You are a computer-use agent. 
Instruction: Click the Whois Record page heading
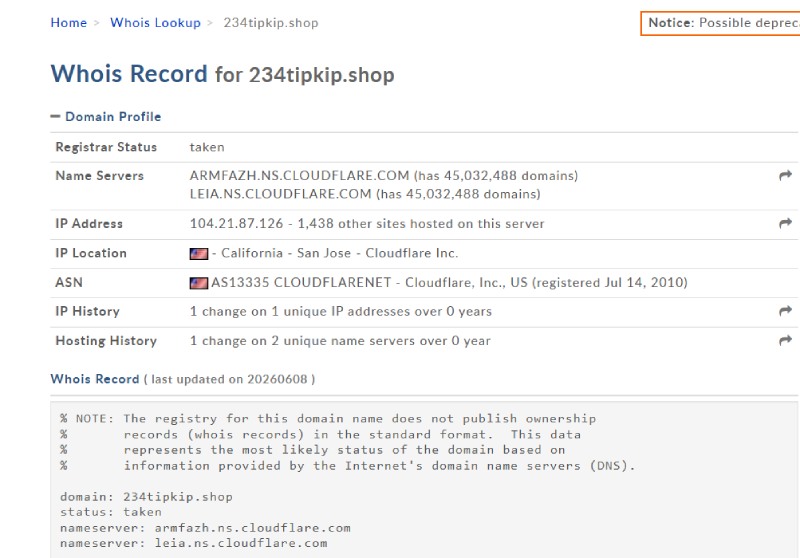222,74
